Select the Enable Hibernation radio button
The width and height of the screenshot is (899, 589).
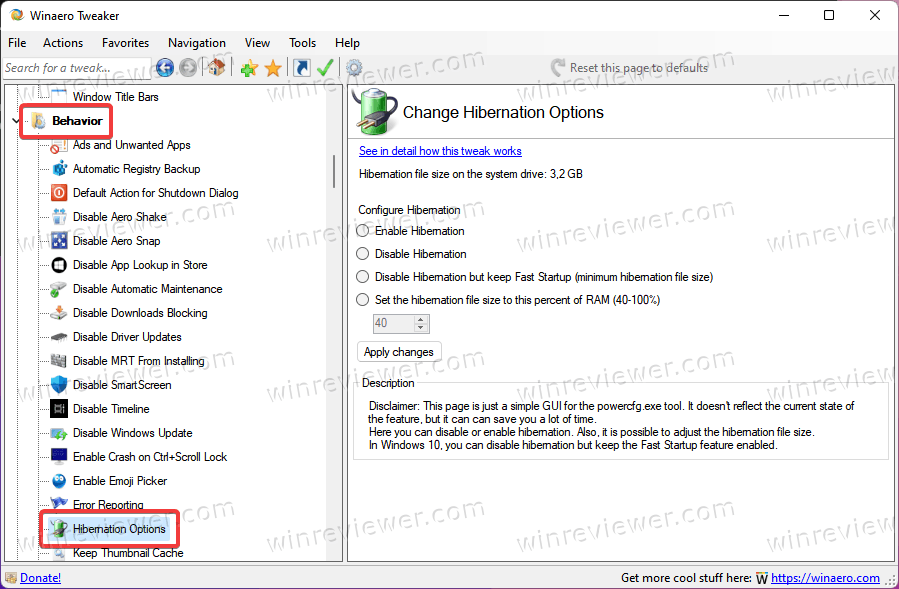tap(362, 231)
